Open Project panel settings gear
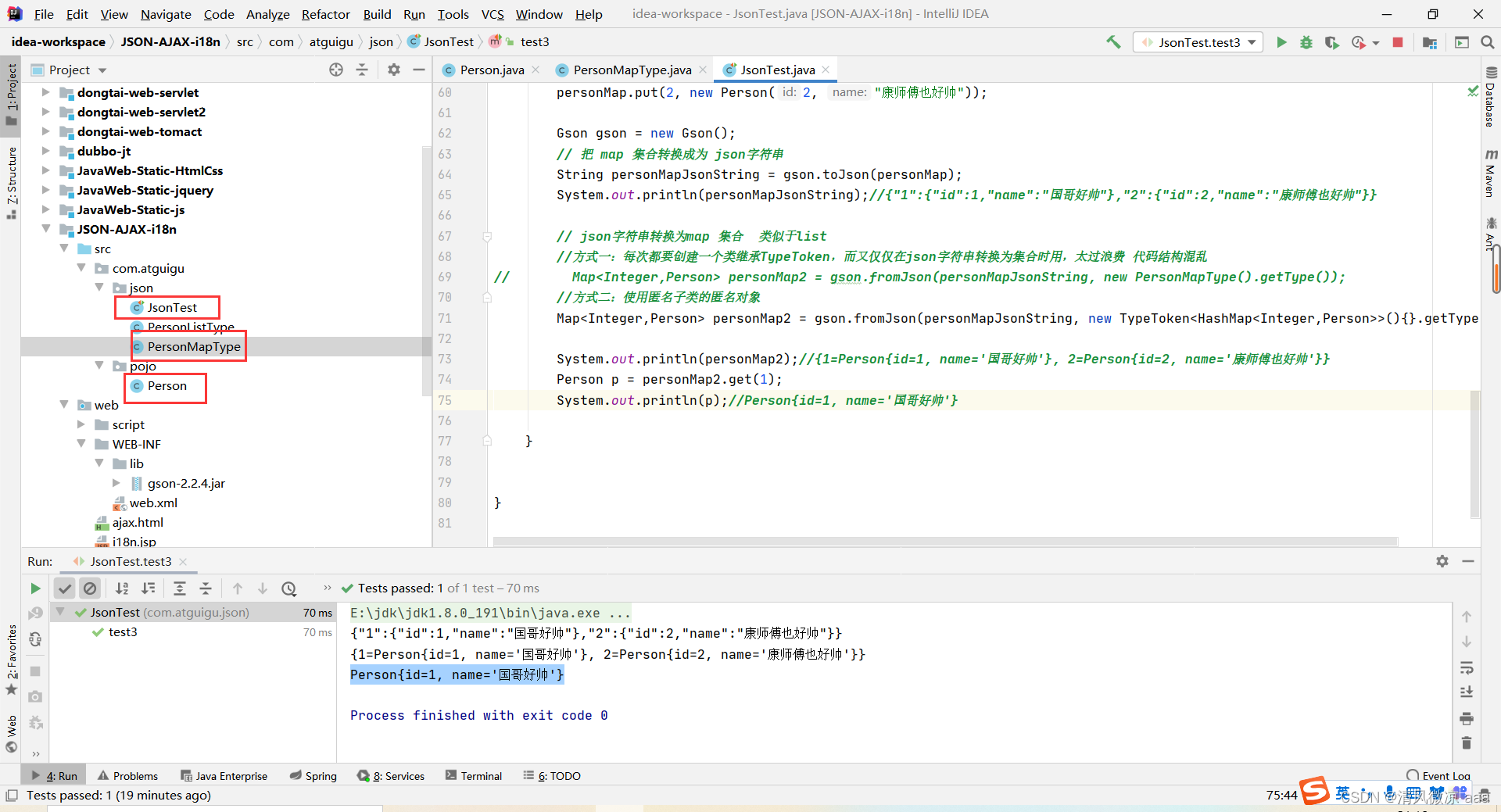 tap(394, 70)
